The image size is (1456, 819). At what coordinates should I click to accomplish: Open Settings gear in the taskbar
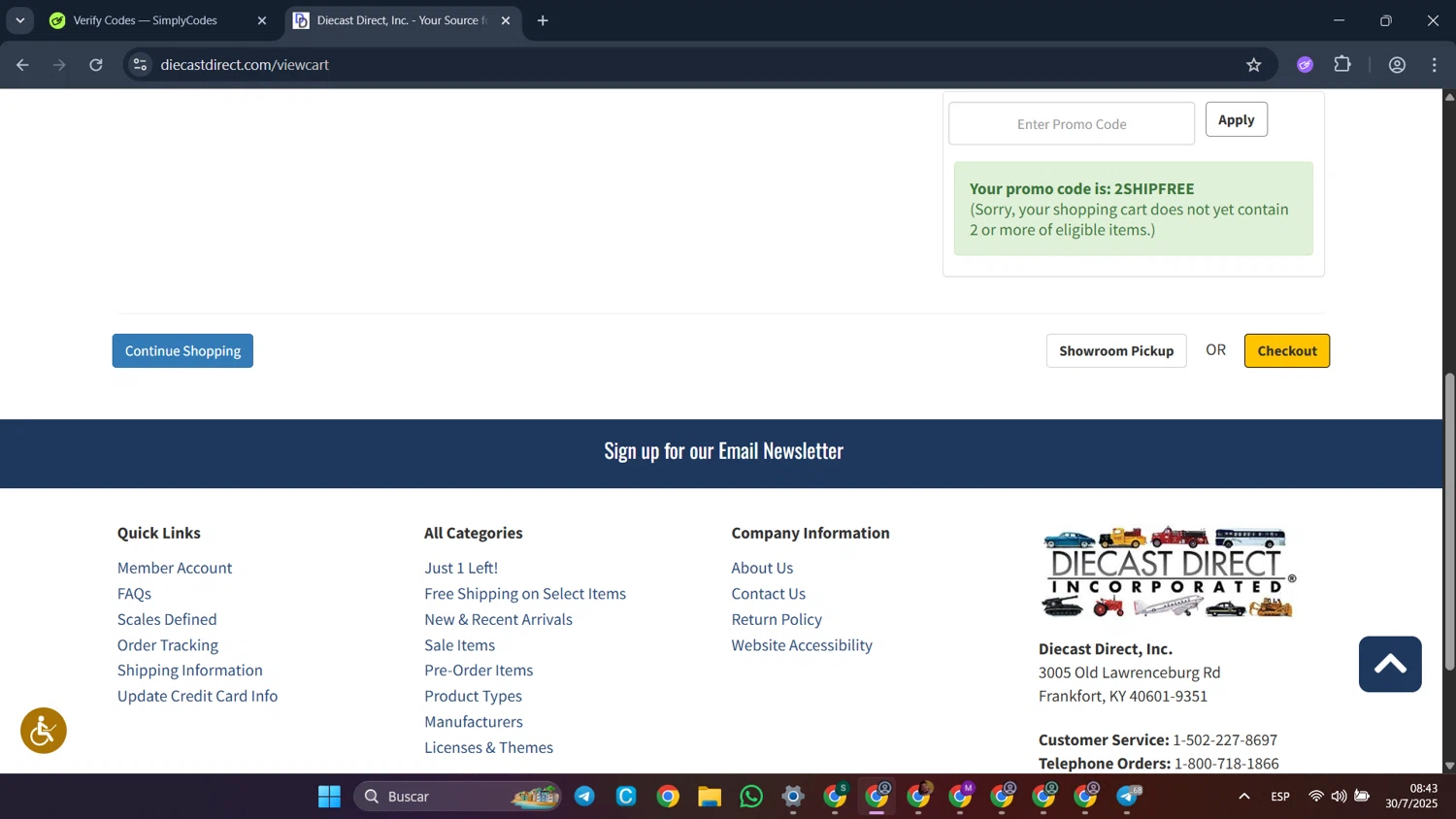click(x=793, y=797)
